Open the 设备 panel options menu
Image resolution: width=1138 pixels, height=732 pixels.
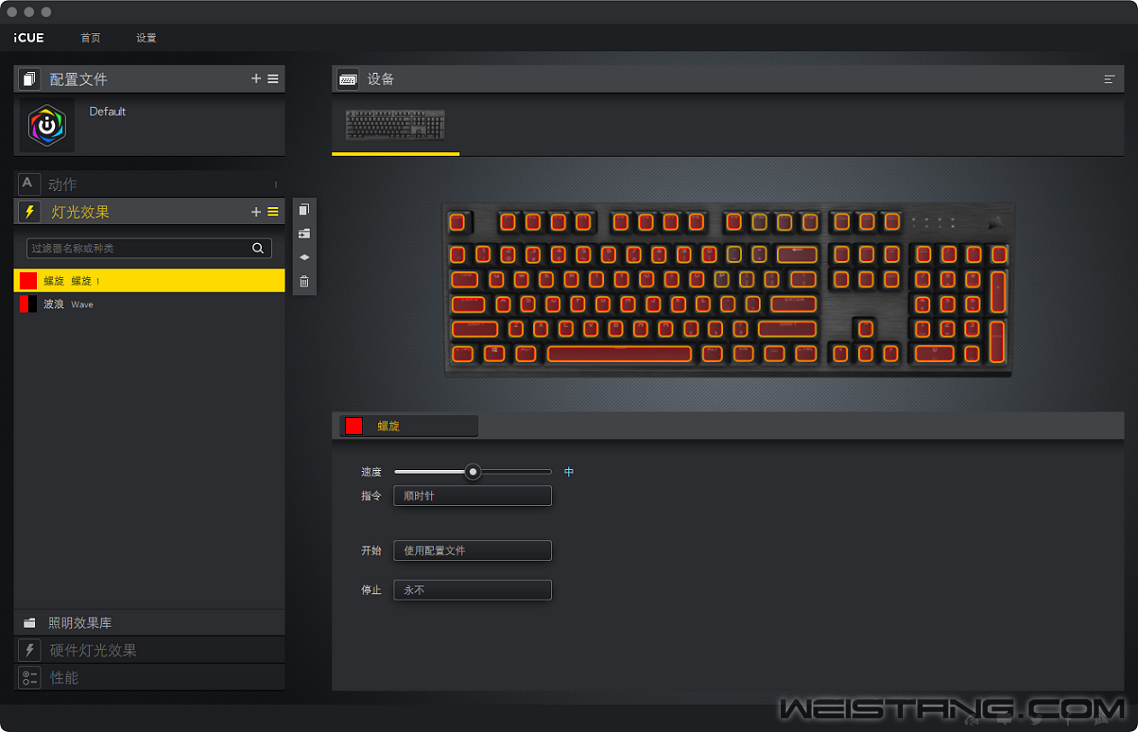pyautogui.click(x=1109, y=79)
